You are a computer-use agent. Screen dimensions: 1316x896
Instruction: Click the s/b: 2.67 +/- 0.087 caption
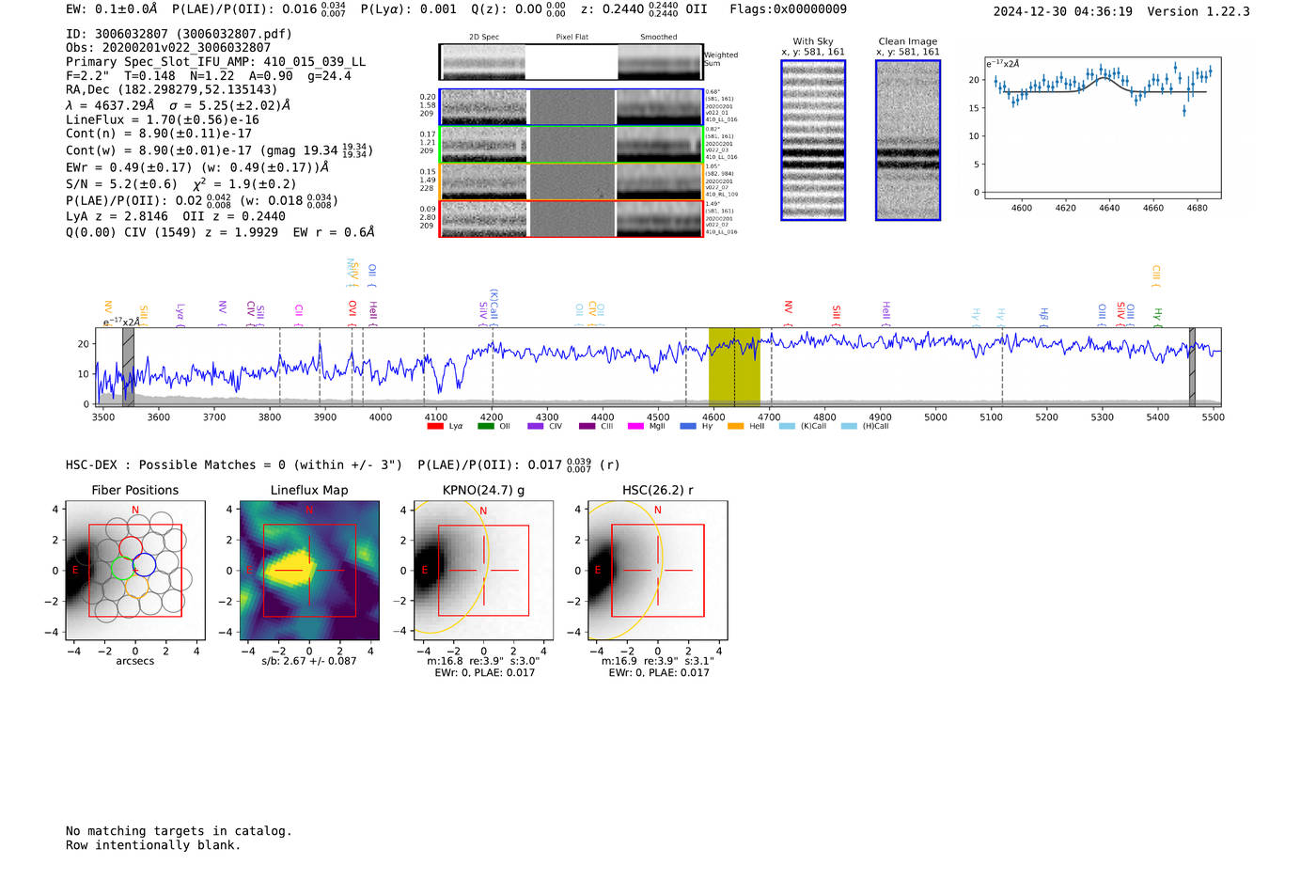(x=309, y=661)
